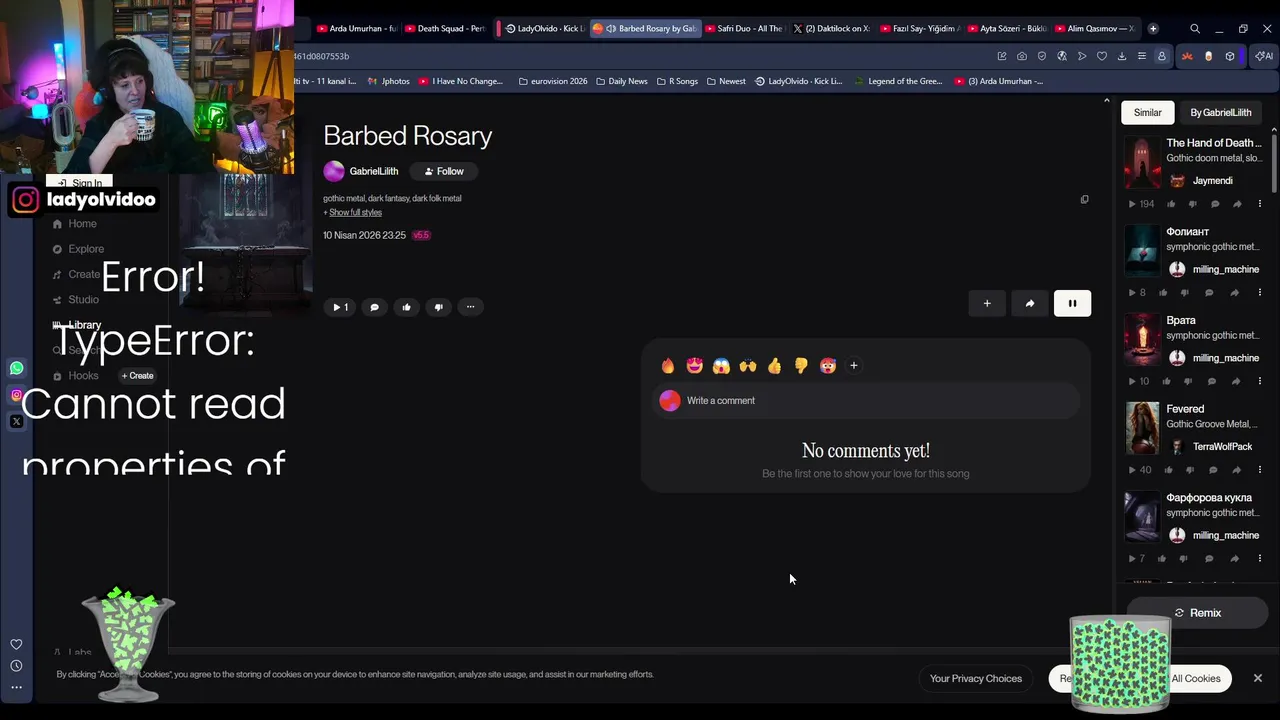React with the thumbs up emoji
Image resolution: width=1280 pixels, height=720 pixels.
(774, 366)
